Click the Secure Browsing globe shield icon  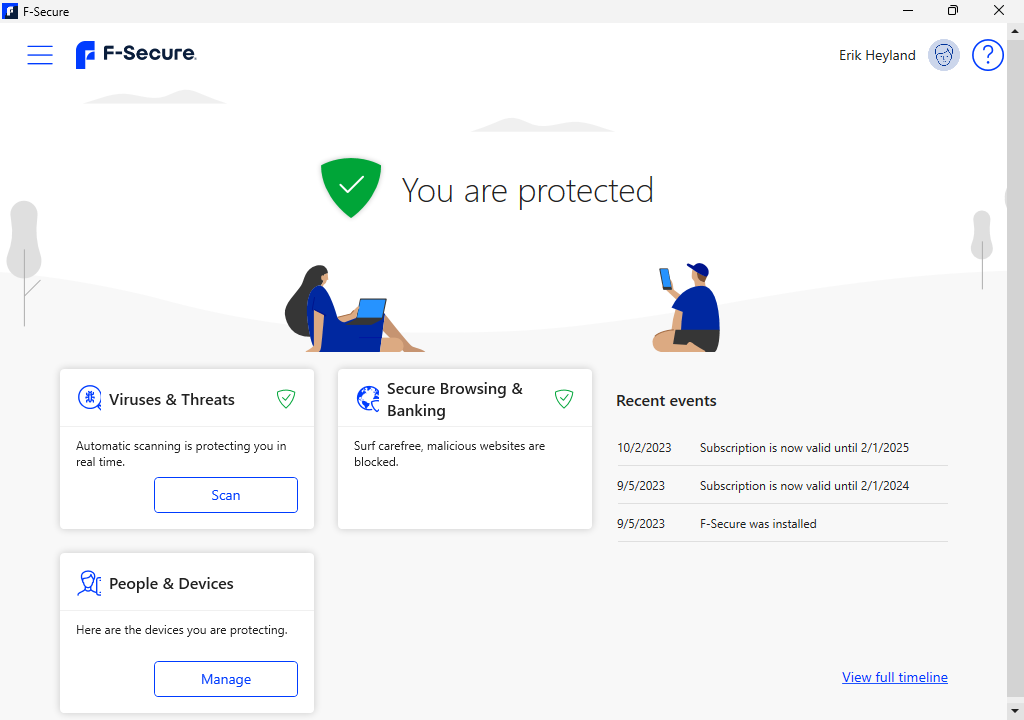(368, 399)
